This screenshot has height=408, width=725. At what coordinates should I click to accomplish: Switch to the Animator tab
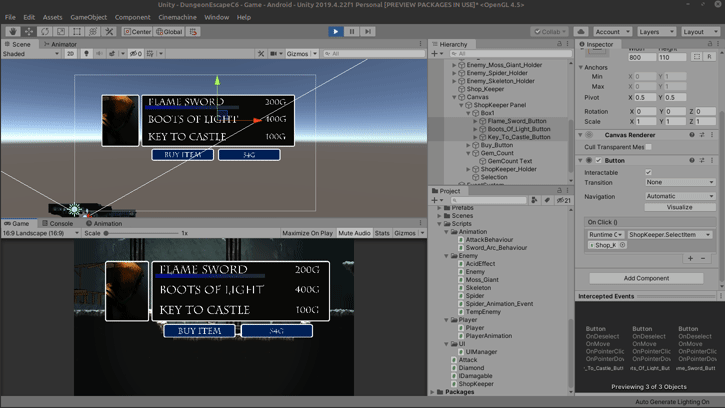pos(60,44)
